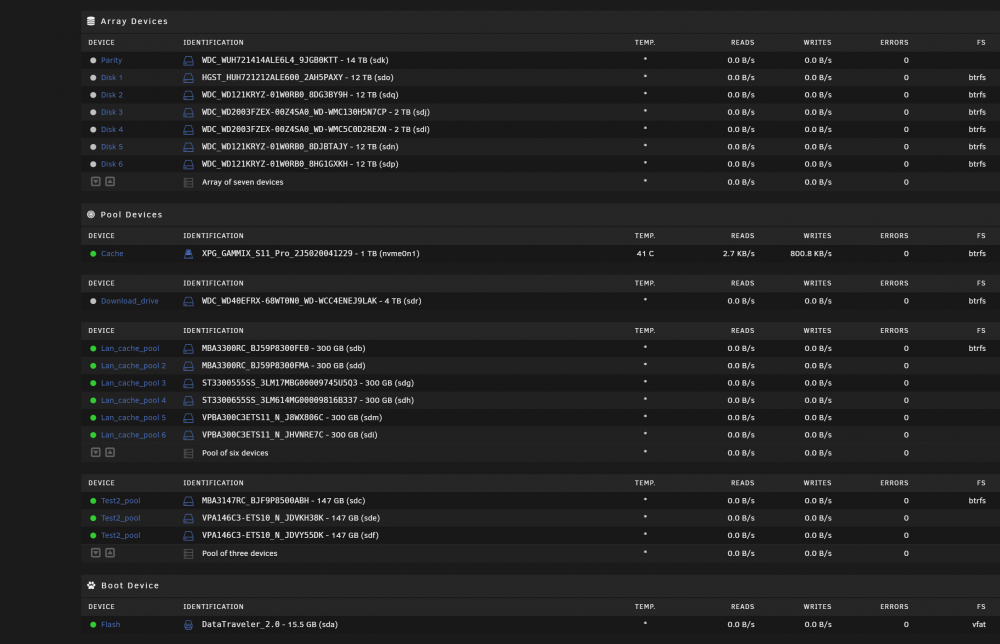Click the Flash green status indicator
1000x644 pixels.
coord(93,625)
